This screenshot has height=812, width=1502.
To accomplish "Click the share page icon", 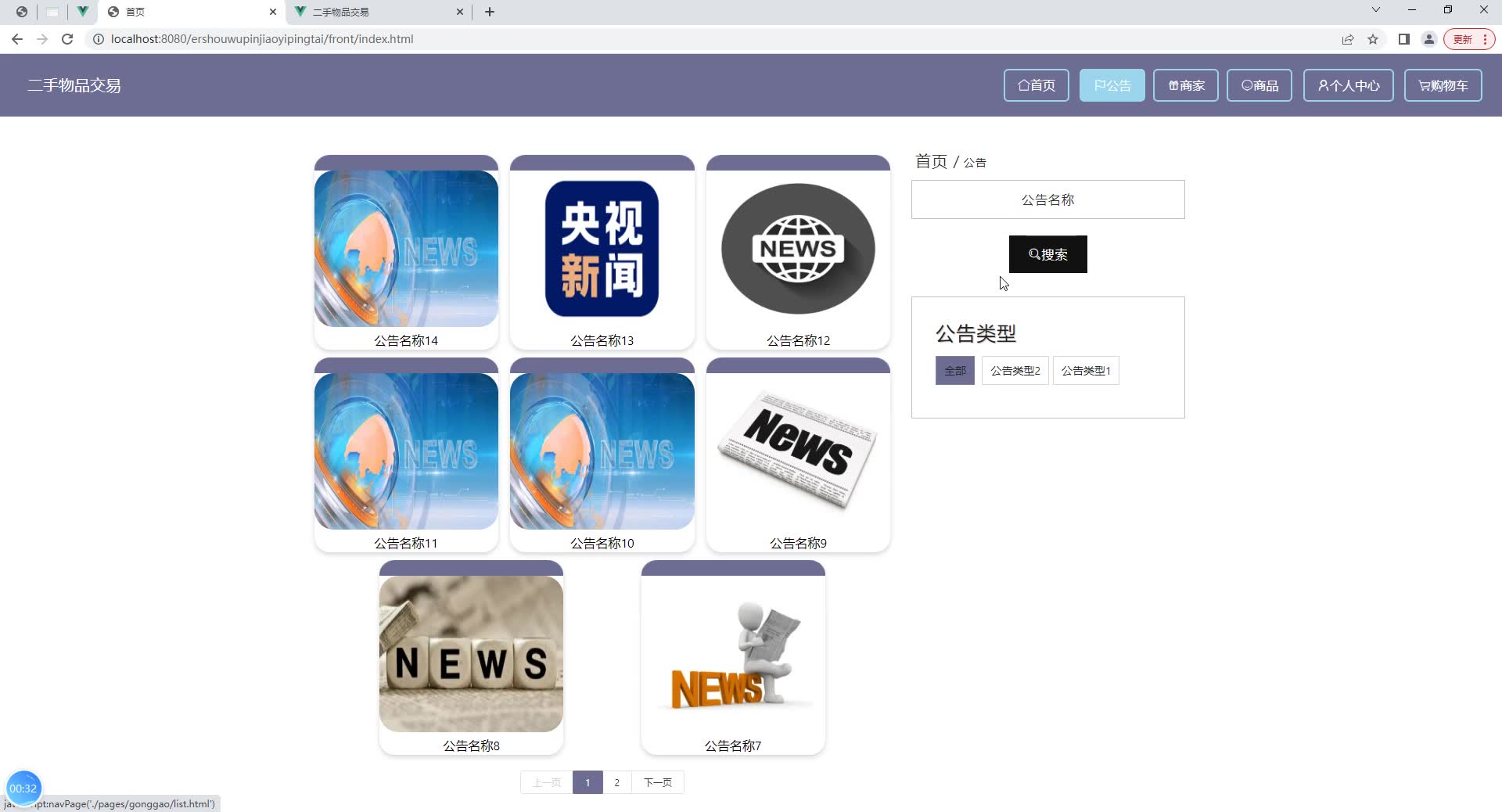I will pos(1348,39).
